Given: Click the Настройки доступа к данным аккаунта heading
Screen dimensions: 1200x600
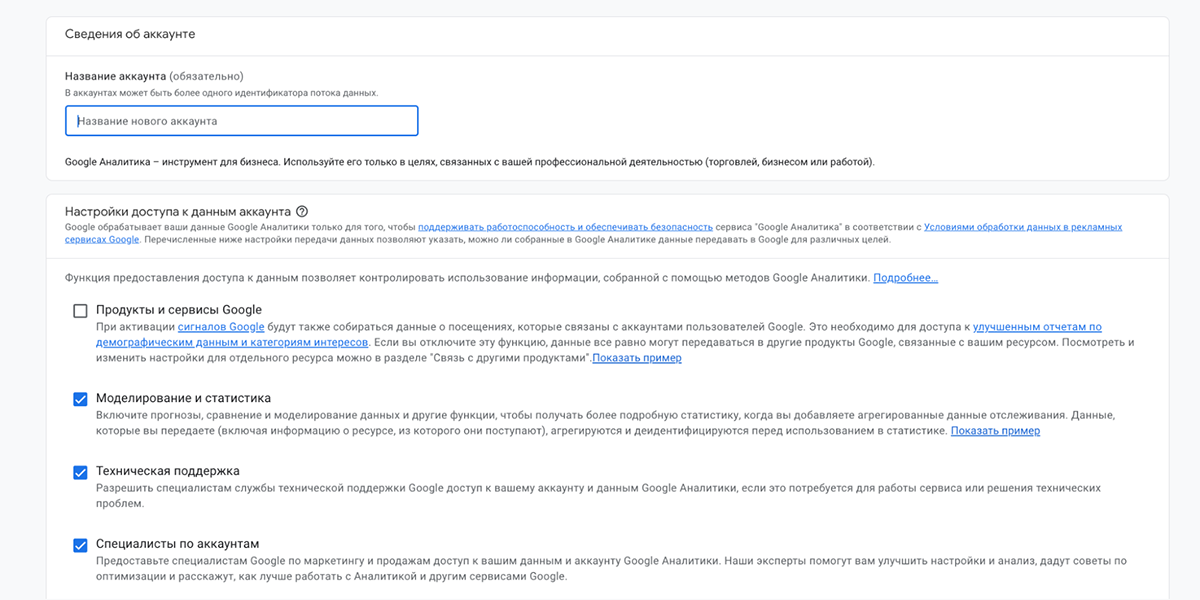Looking at the screenshot, I should click(x=178, y=212).
